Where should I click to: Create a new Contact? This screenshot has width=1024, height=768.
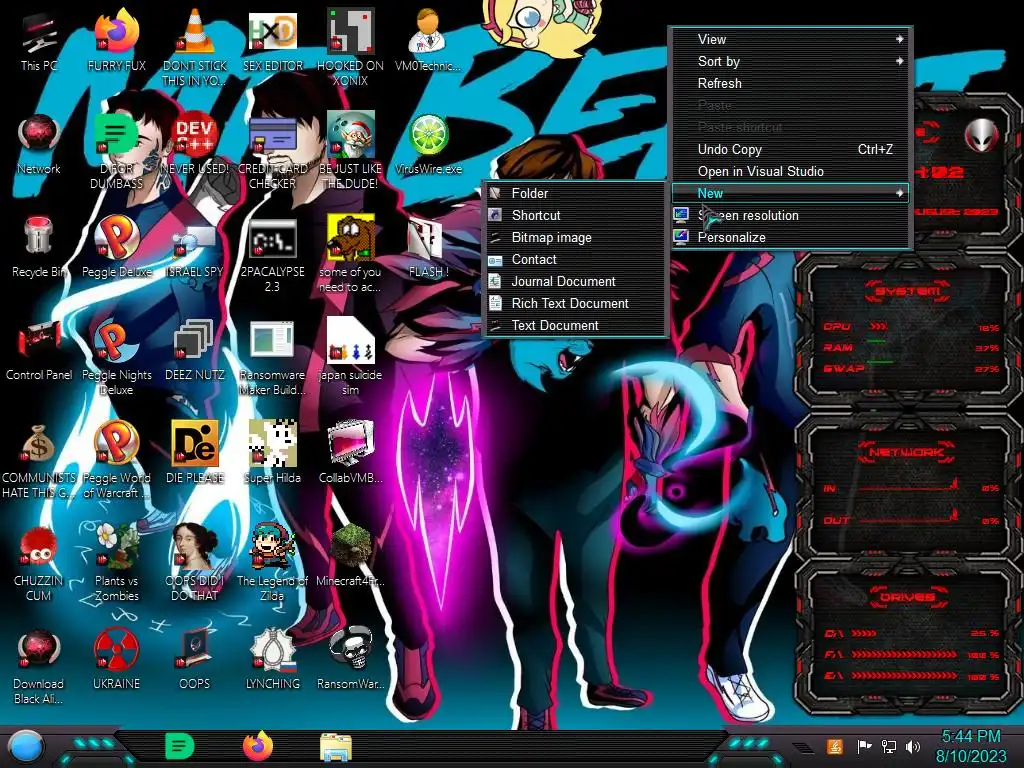[x=575, y=259]
